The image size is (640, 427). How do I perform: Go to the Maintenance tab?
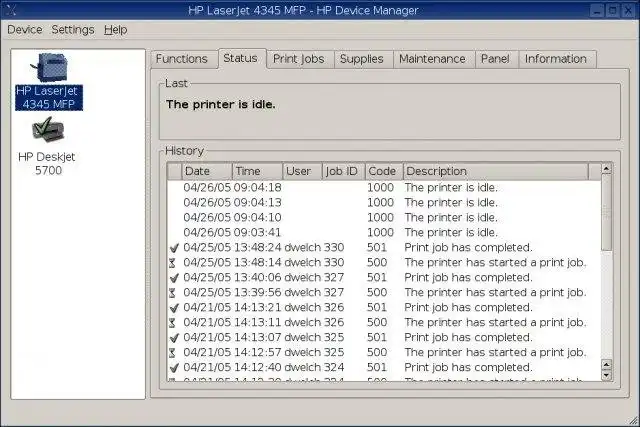432,59
